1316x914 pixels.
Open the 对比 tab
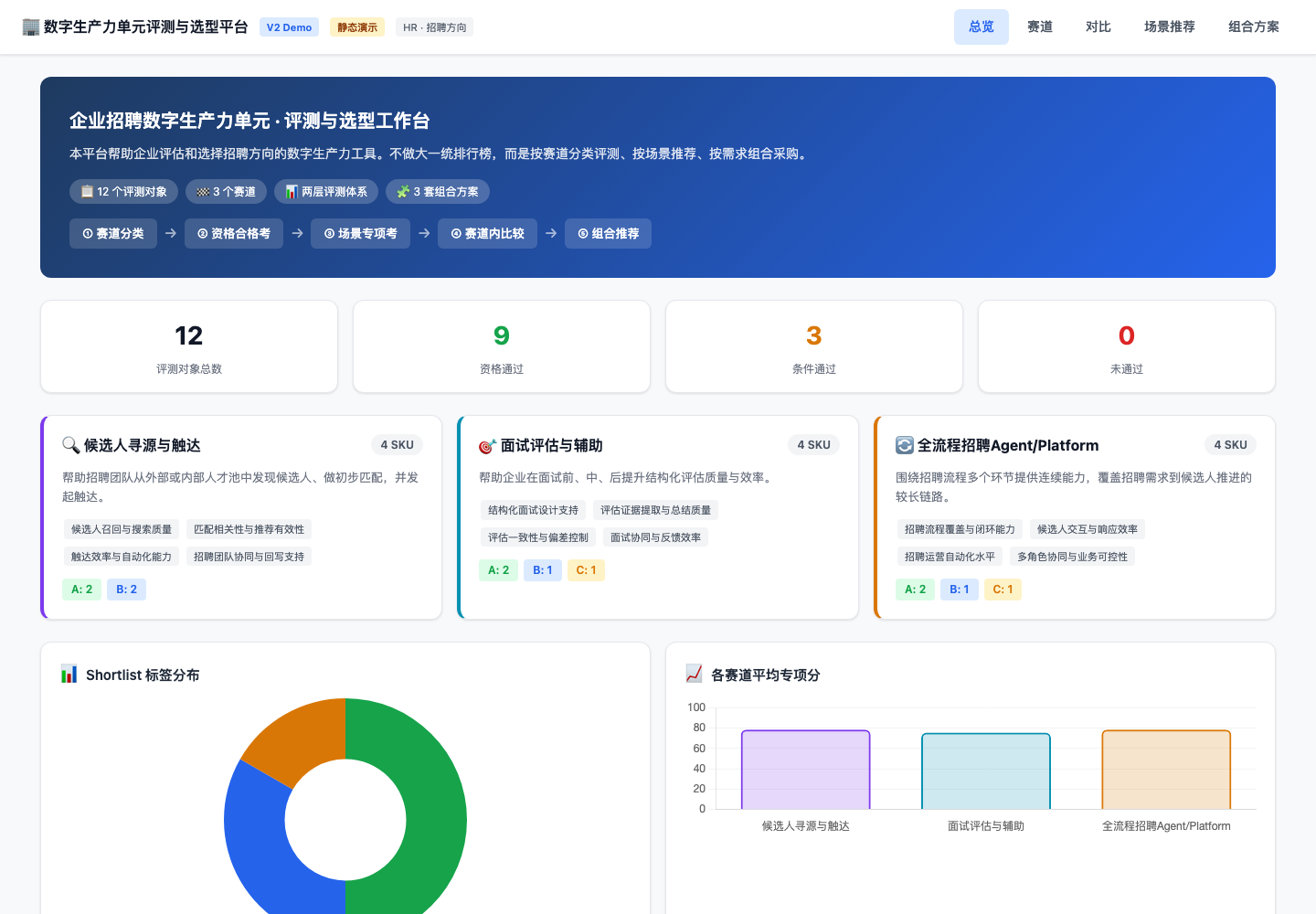point(1098,27)
